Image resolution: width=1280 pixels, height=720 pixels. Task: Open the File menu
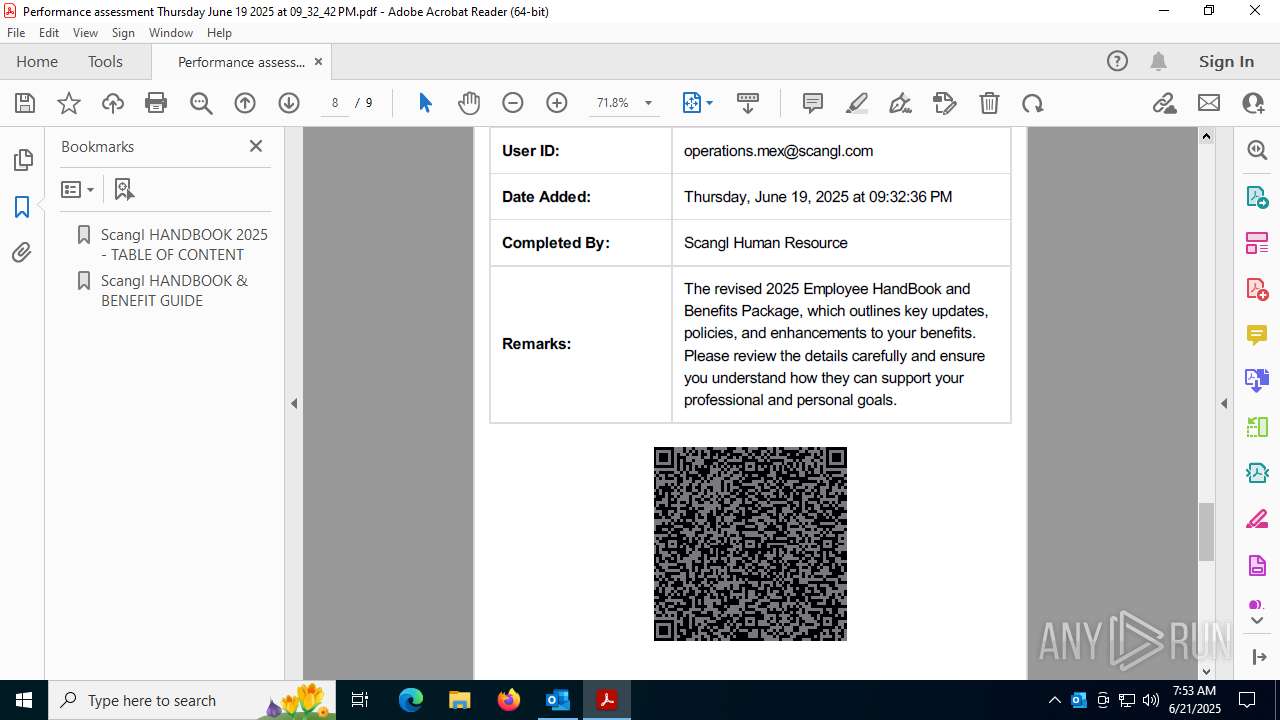[16, 33]
